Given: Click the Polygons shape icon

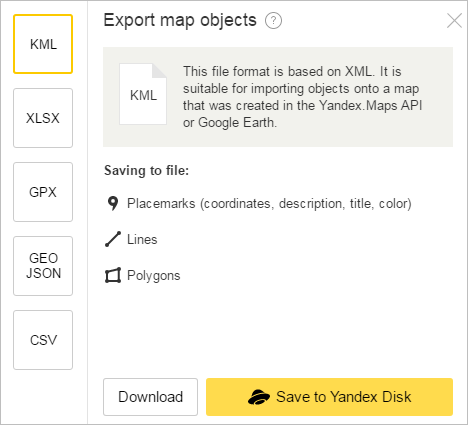Looking at the screenshot, I should [113, 275].
